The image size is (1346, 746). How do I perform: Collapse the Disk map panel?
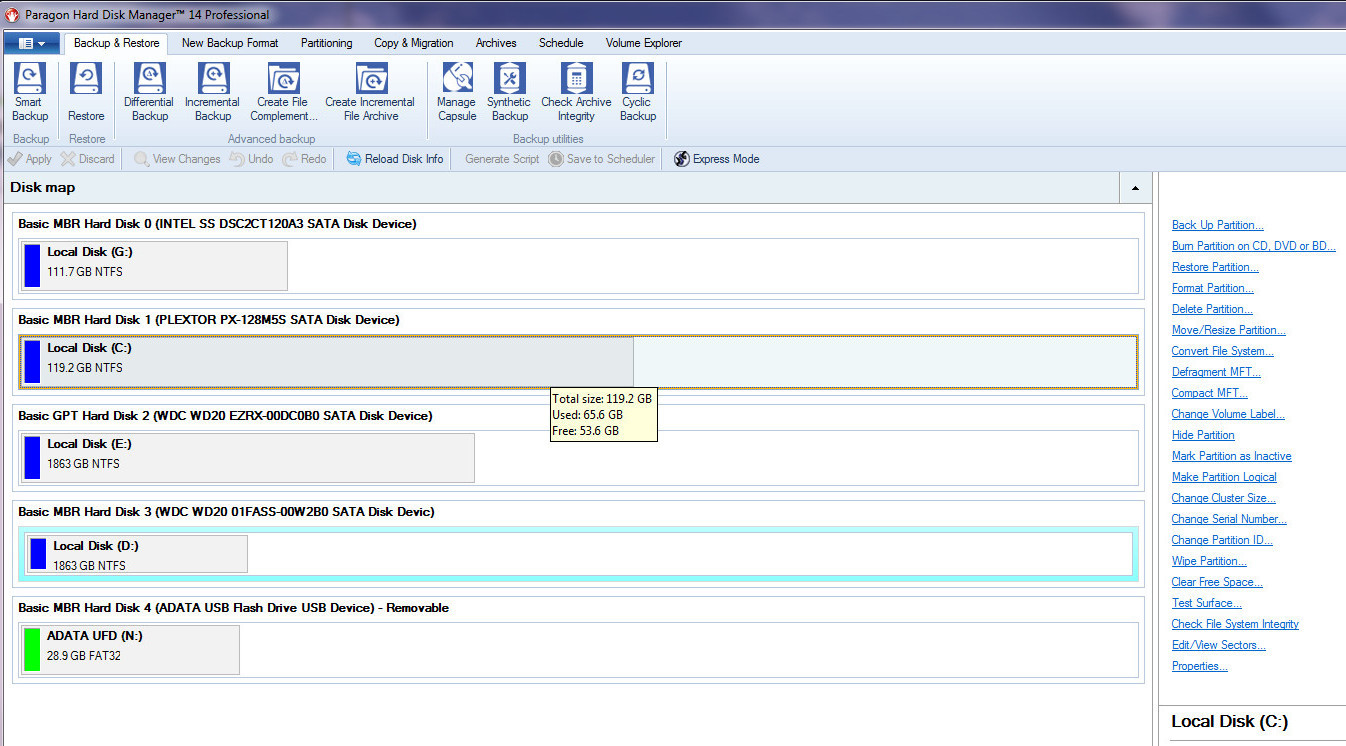pyautogui.click(x=1135, y=188)
